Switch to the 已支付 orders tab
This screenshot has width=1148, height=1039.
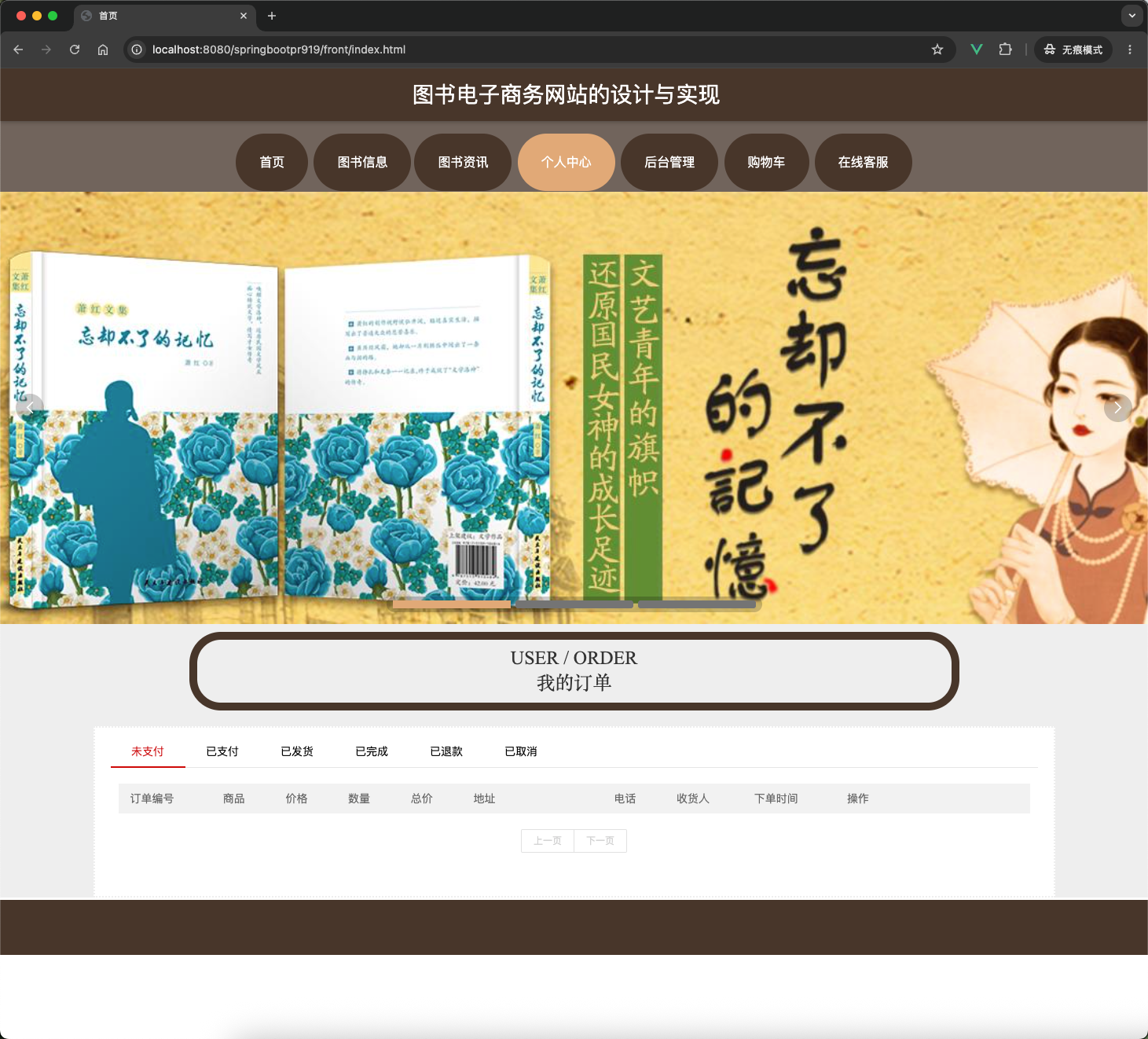click(222, 751)
